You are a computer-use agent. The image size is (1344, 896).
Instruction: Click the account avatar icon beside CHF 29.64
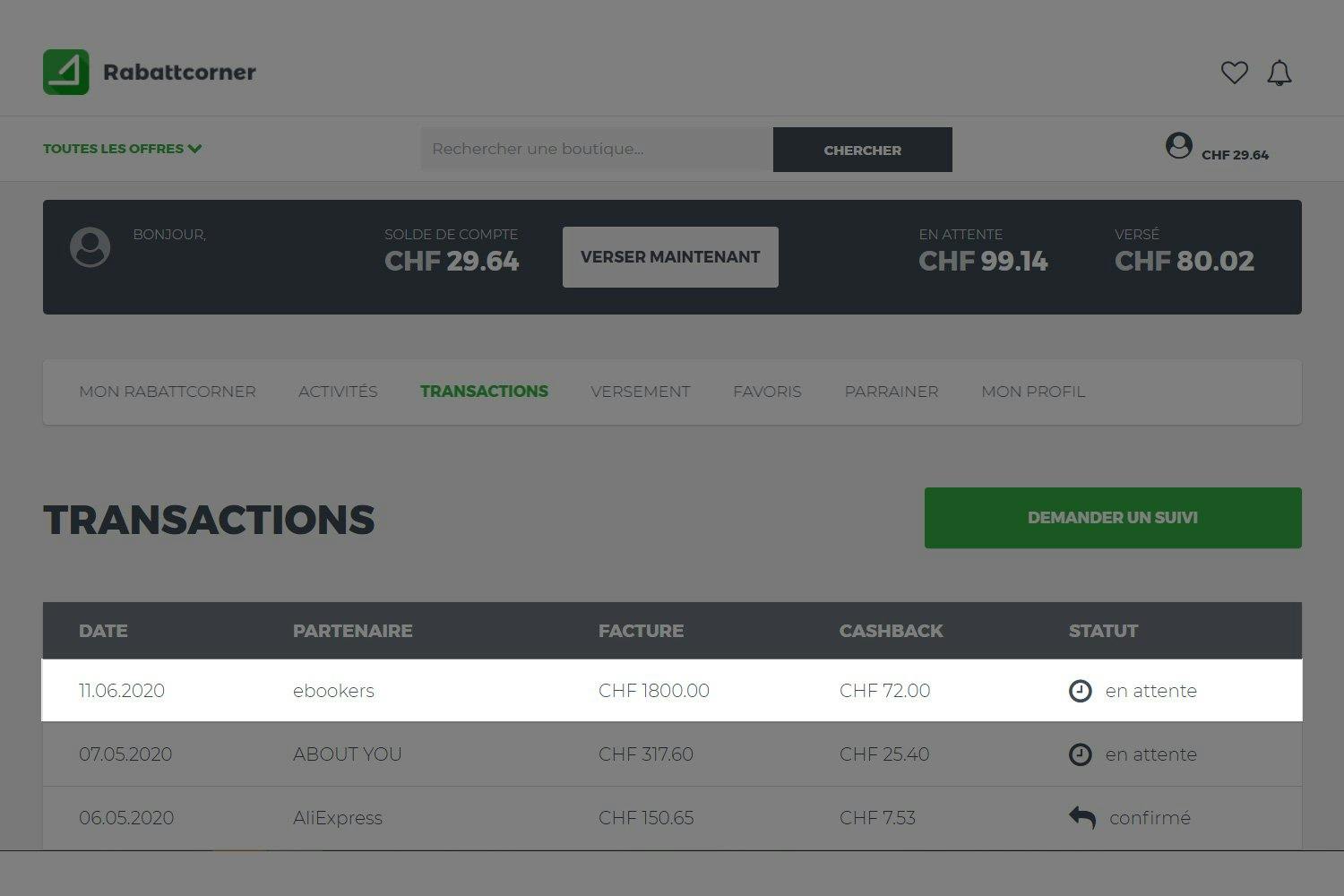[1179, 145]
